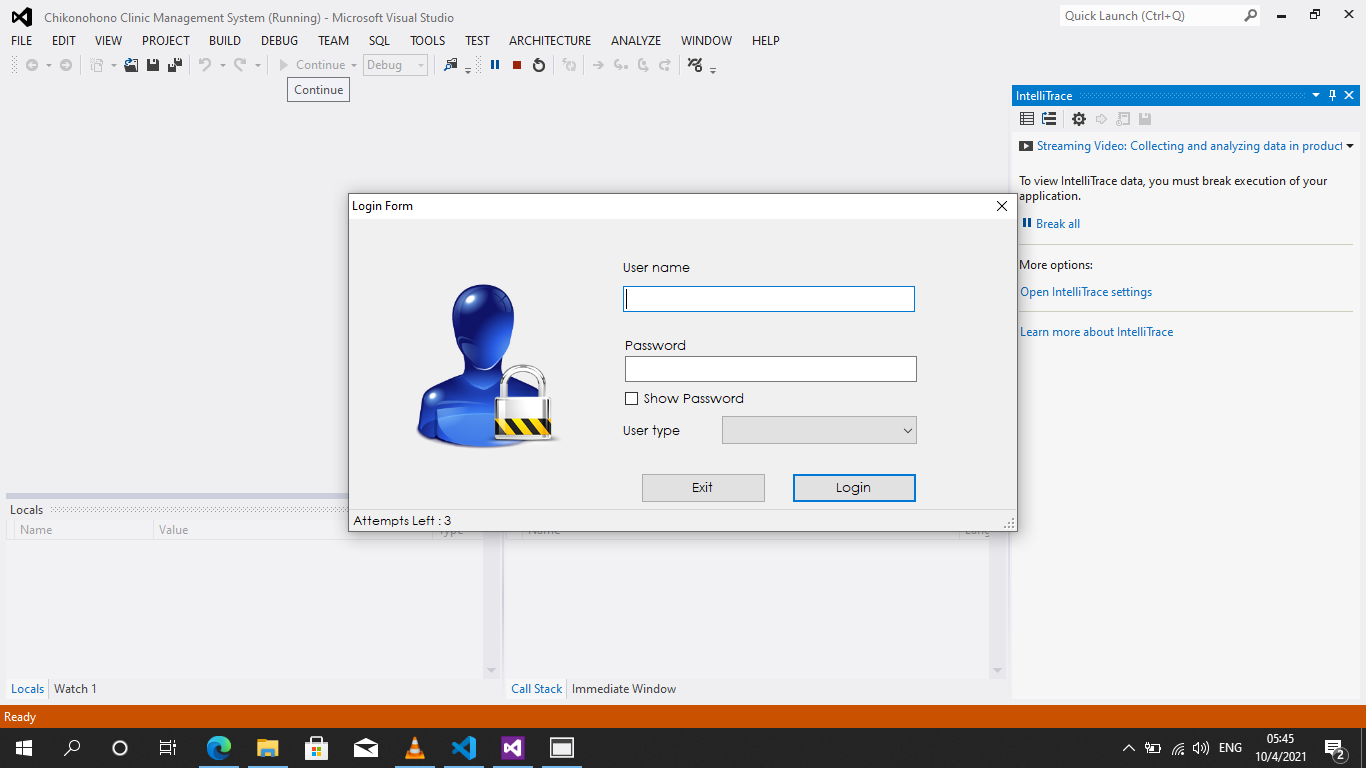Show IntelliTrace events list view icon
Viewport: 1366px width, 768px height.
click(1027, 119)
